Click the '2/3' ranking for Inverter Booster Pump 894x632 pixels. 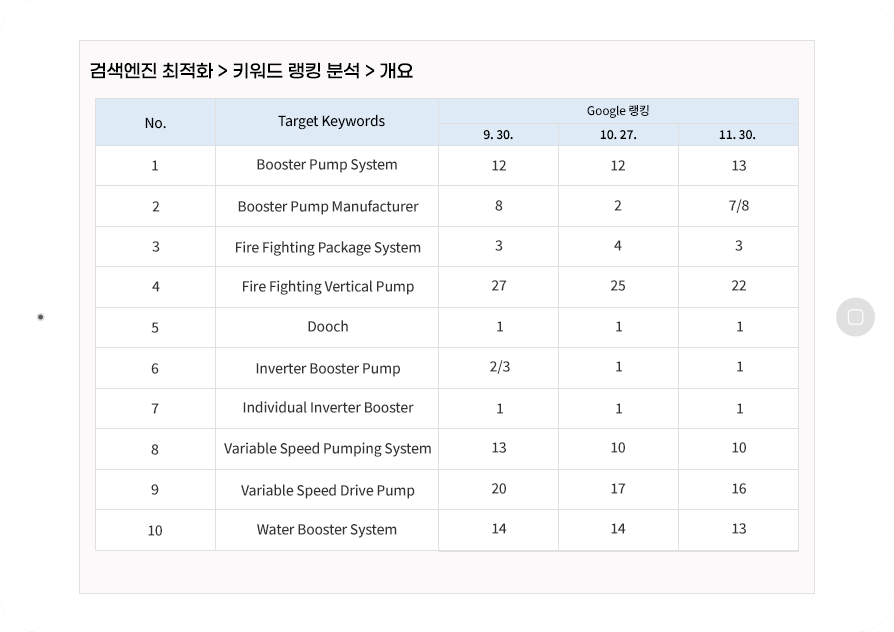pyautogui.click(x=500, y=366)
